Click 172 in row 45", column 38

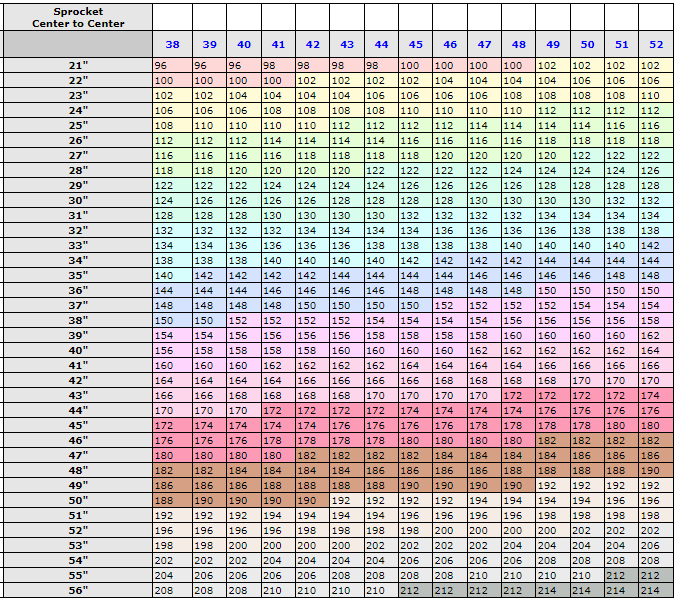173,425
